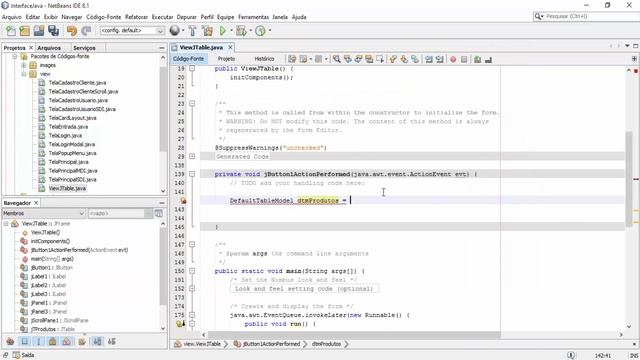Click the Debug Project icon
Screen dimensions: 640x360
tap(241, 31)
